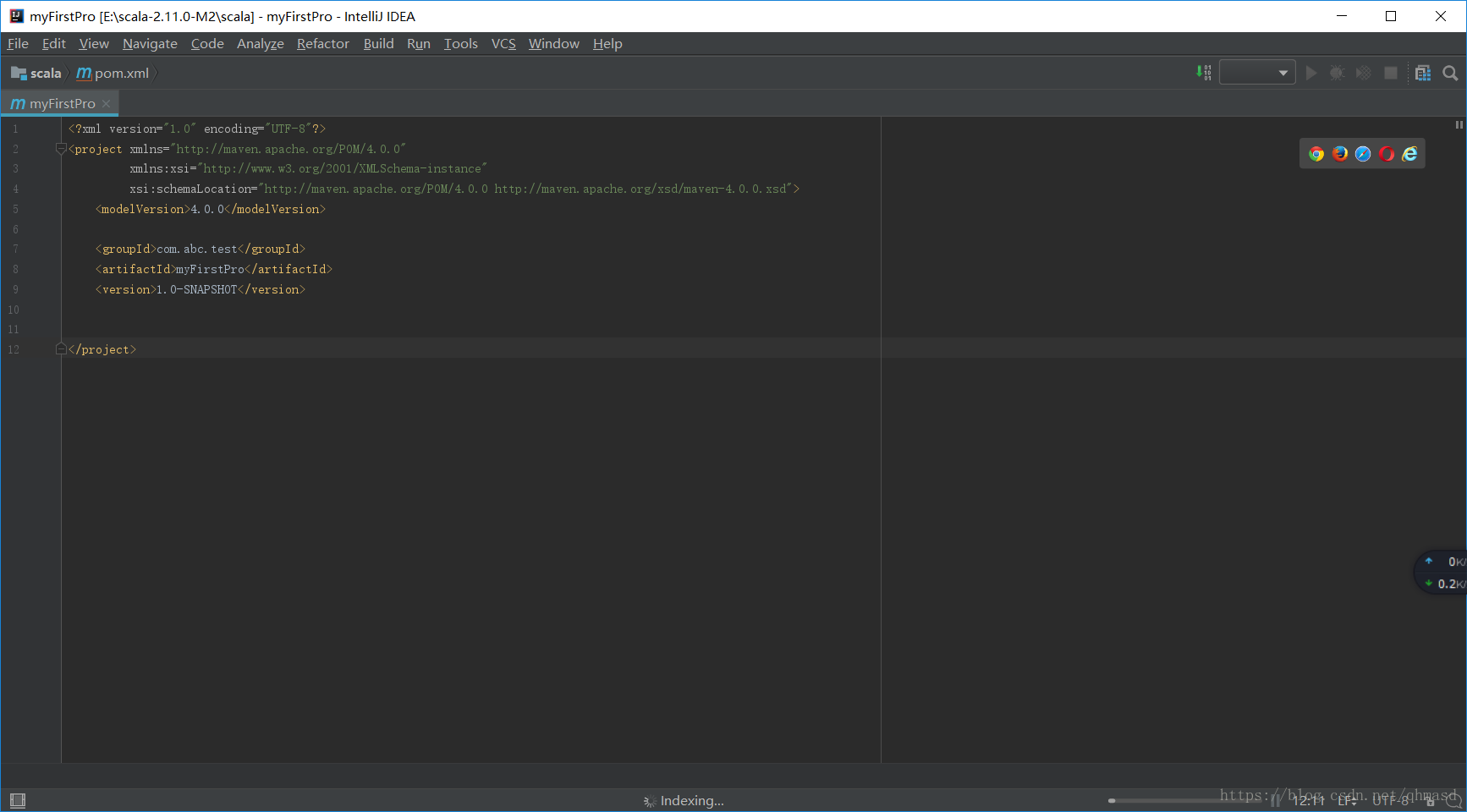Viewport: 1467px width, 812px height.
Task: Toggle tool window buttons in status bar
Action: [18, 800]
